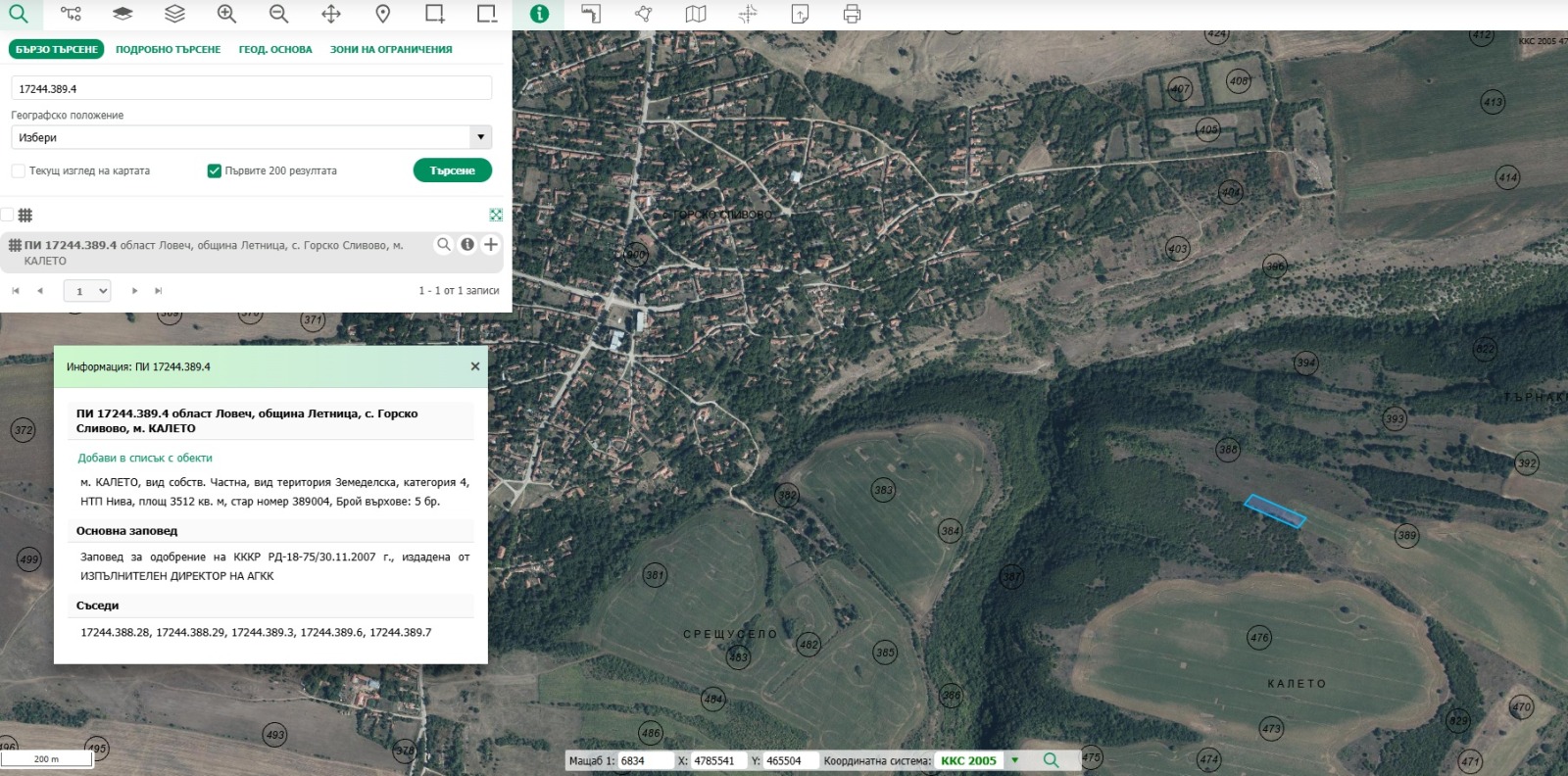Go to the last results page
This screenshot has width=1568, height=776.
tap(159, 291)
